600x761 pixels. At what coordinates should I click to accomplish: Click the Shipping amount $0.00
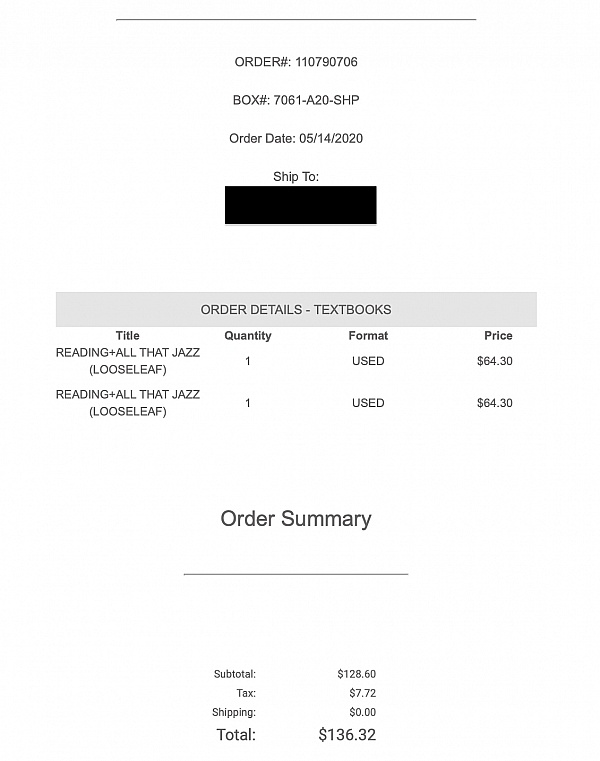tap(363, 712)
